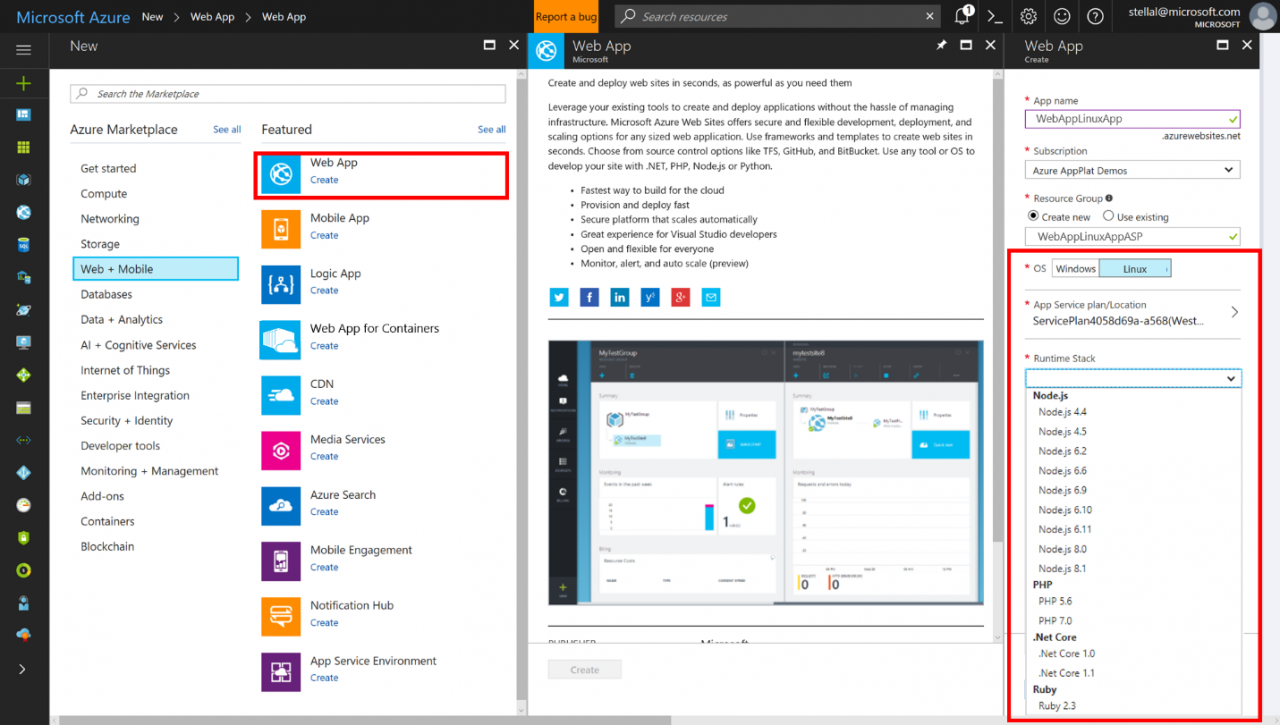Click the email share icon
The image size is (1280, 725).
pos(710,297)
